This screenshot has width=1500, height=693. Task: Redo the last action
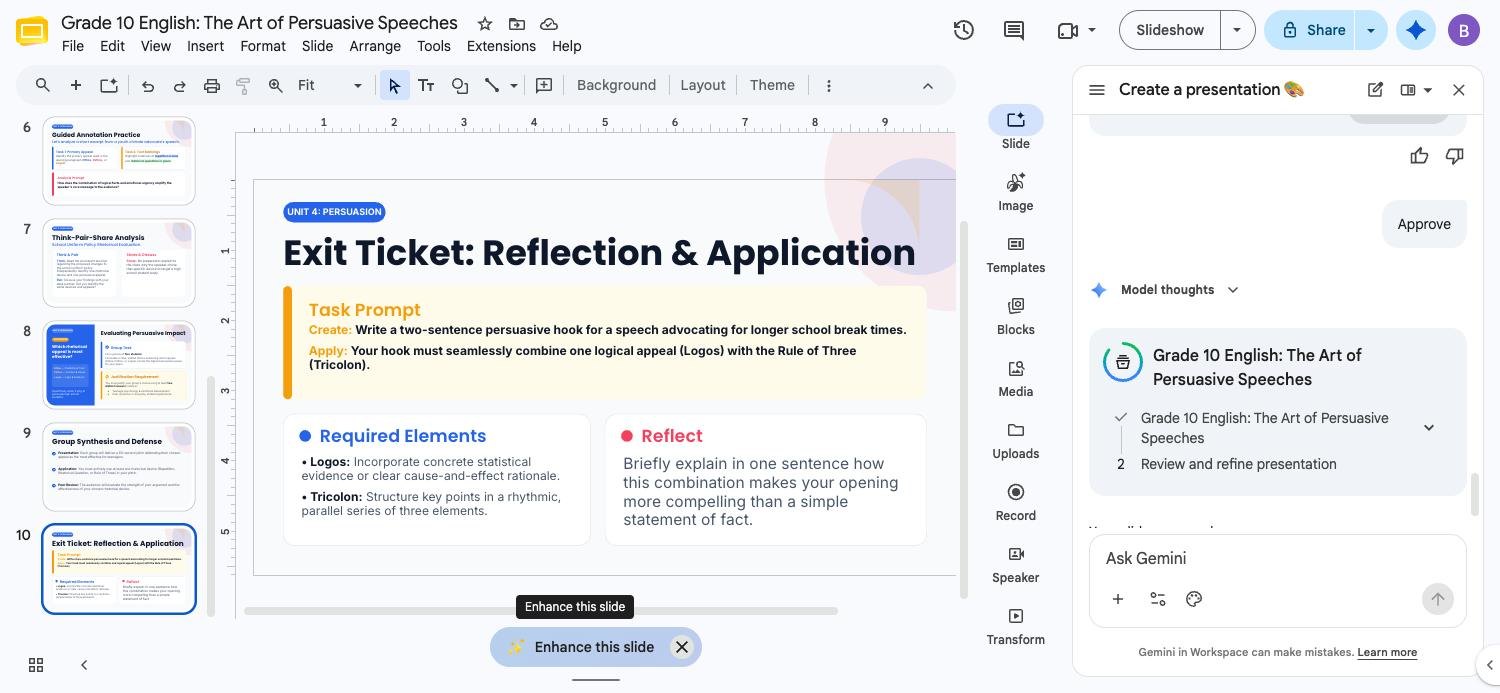pyautogui.click(x=179, y=85)
